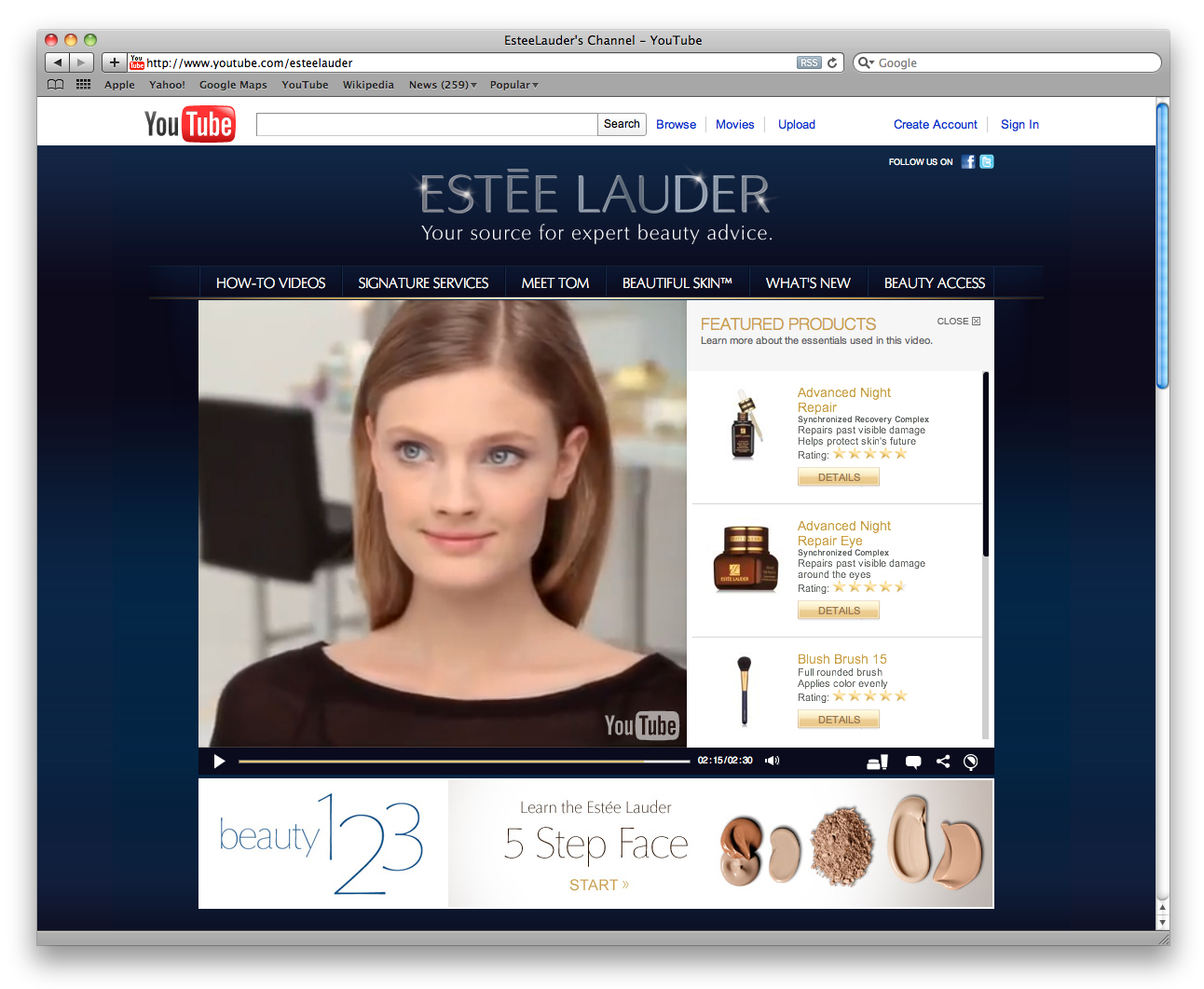1204x989 pixels.
Task: Click the Advanced Night Repair bottle image
Action: coord(745,424)
